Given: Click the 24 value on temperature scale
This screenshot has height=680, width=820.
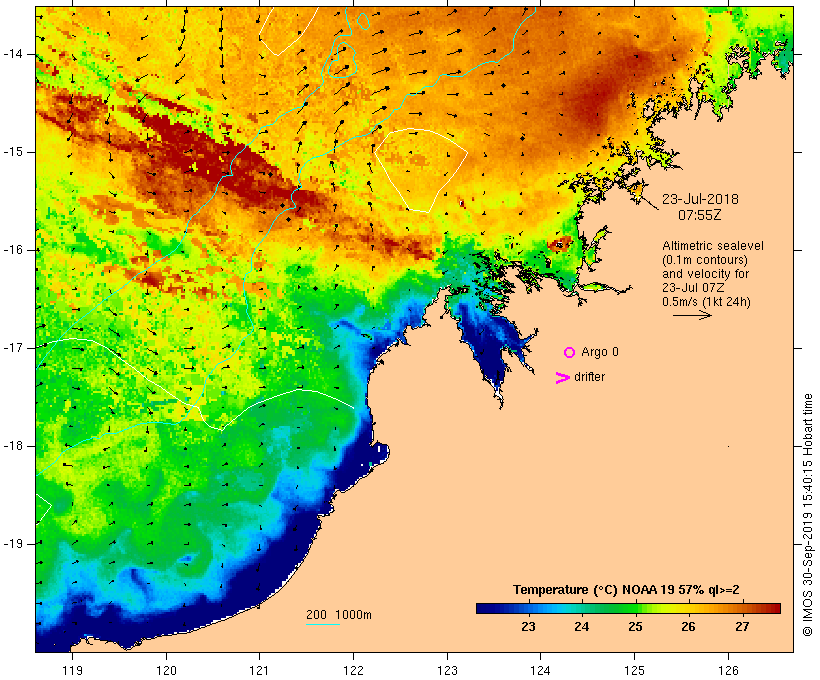Looking at the screenshot, I should coord(582,627).
